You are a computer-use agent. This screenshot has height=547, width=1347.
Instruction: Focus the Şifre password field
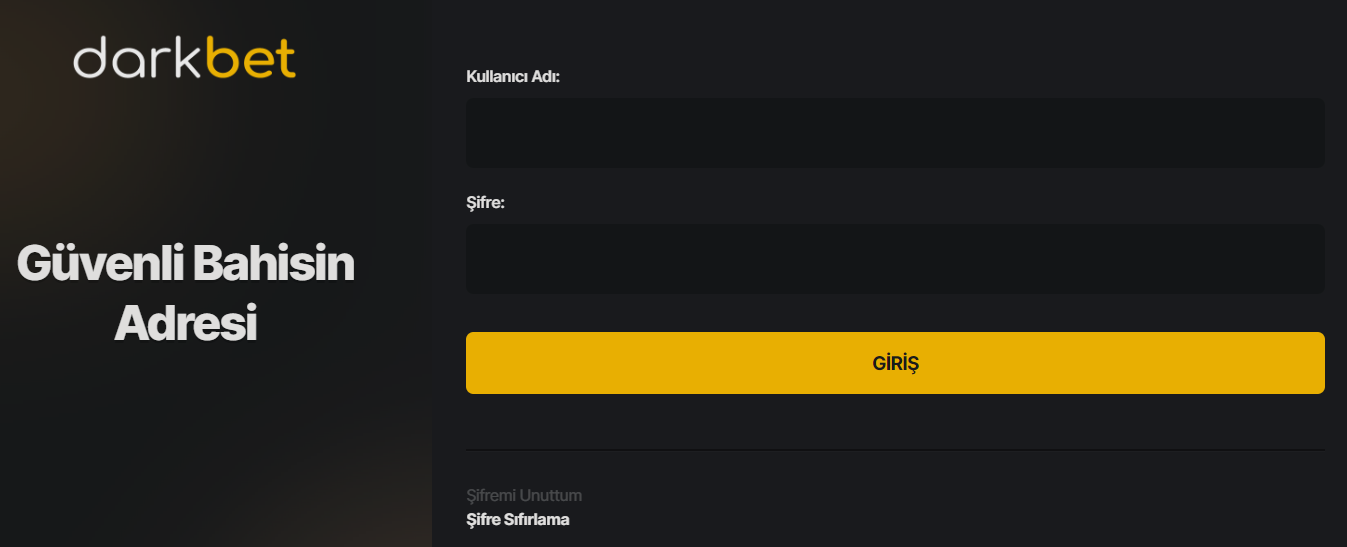click(895, 259)
